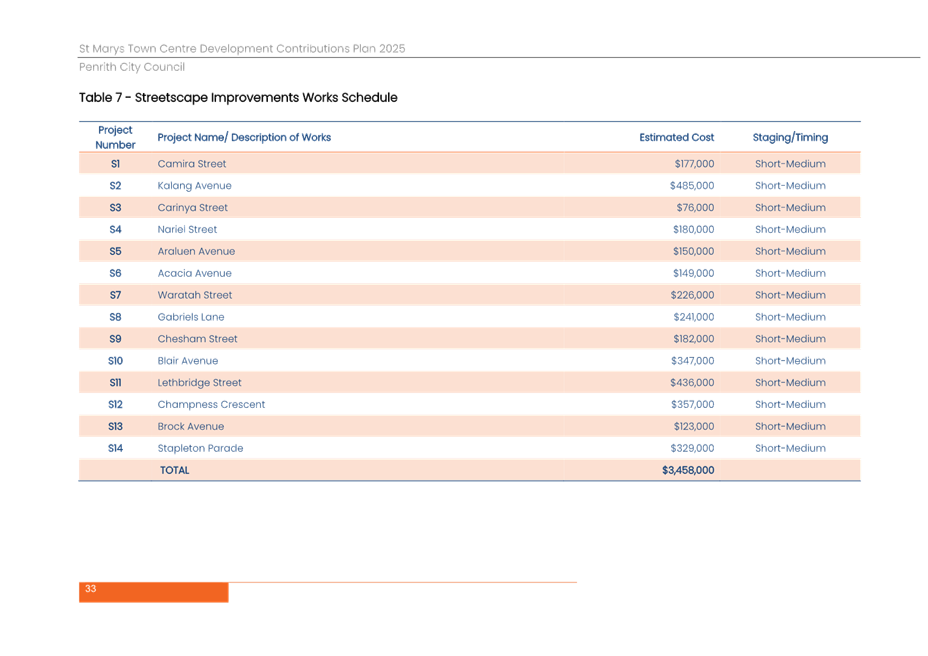This screenshot has width=928, height=656.
Task: Select the Lethbridge Street entry
Action: pos(200,383)
